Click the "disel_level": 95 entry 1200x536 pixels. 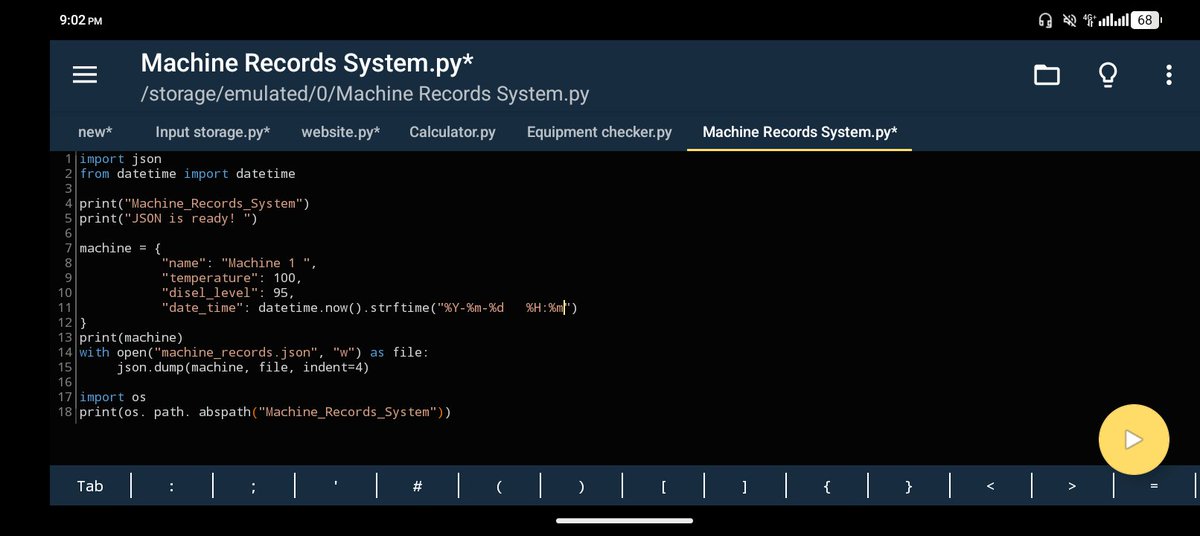[227, 293]
